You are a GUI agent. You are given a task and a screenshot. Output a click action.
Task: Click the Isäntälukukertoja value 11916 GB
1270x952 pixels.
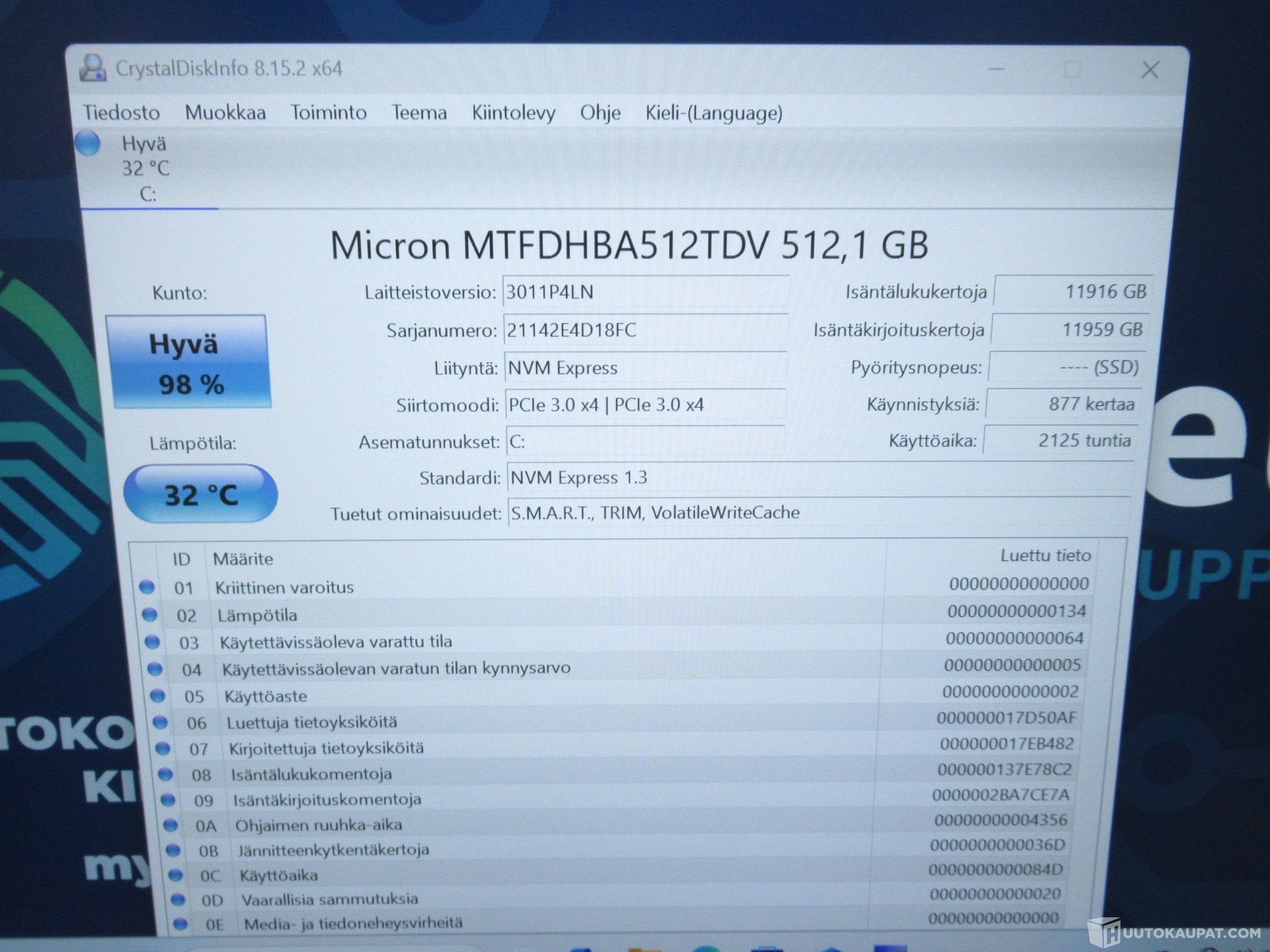1073,291
